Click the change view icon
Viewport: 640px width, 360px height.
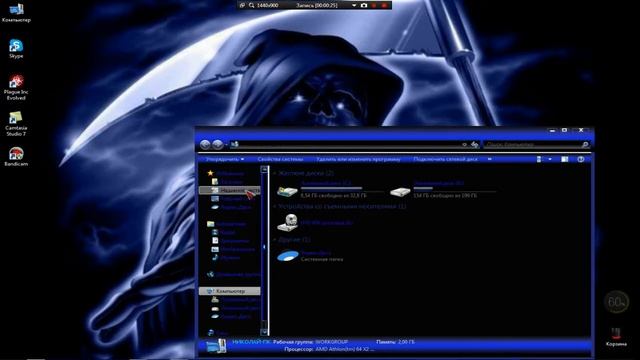[x=539, y=159]
